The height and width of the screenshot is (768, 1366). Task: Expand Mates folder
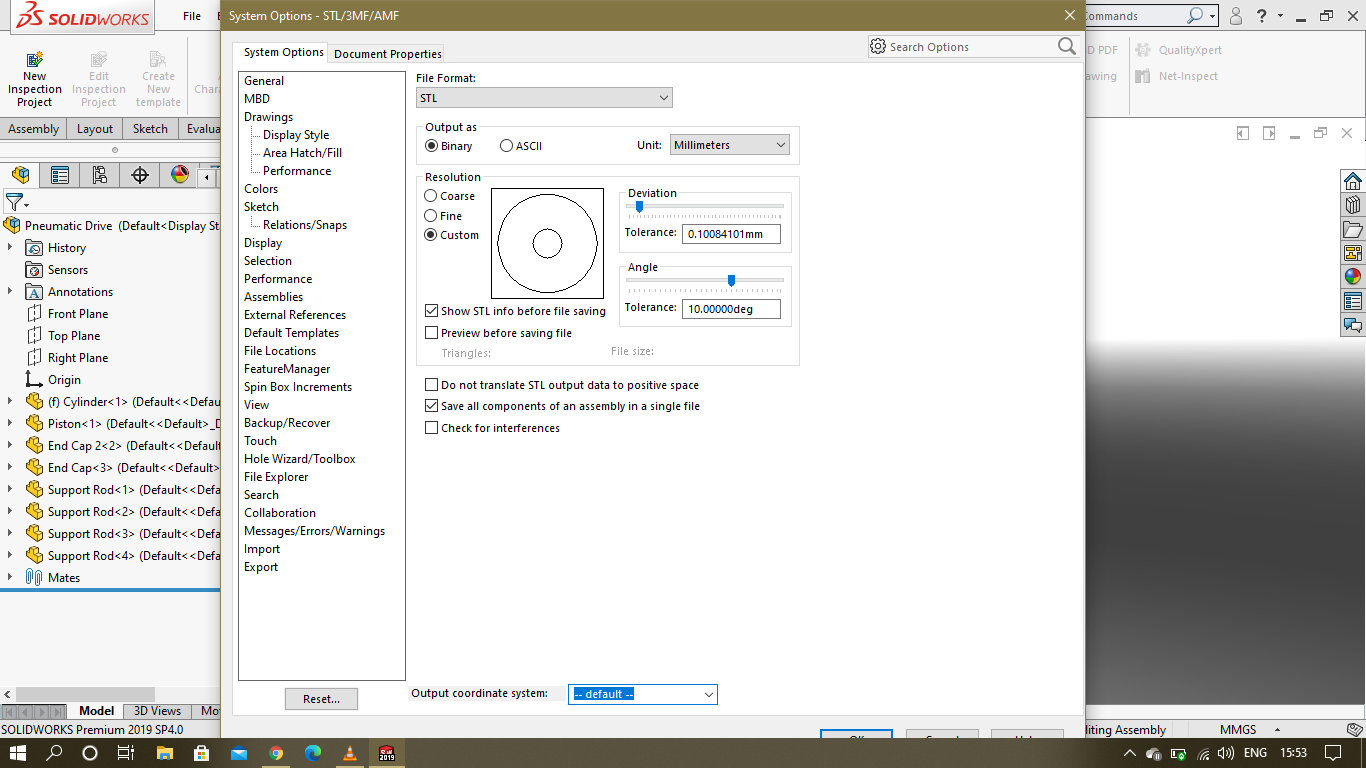point(10,577)
